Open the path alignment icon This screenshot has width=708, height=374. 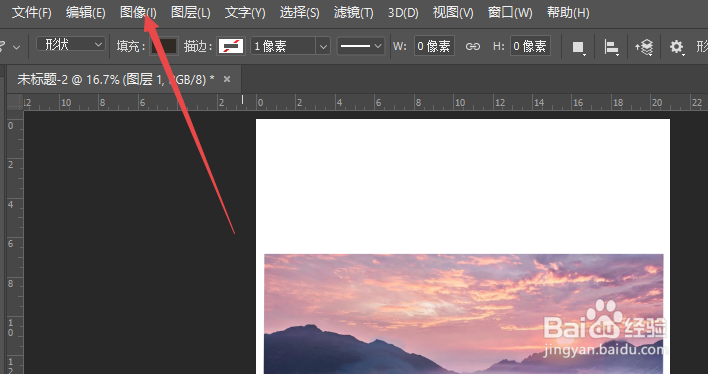tap(611, 47)
